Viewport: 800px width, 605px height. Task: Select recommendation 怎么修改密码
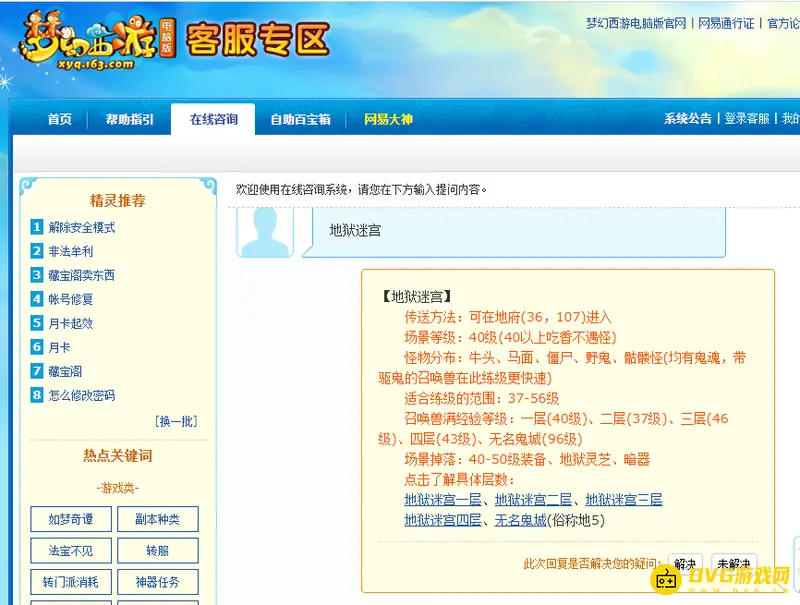82,395
